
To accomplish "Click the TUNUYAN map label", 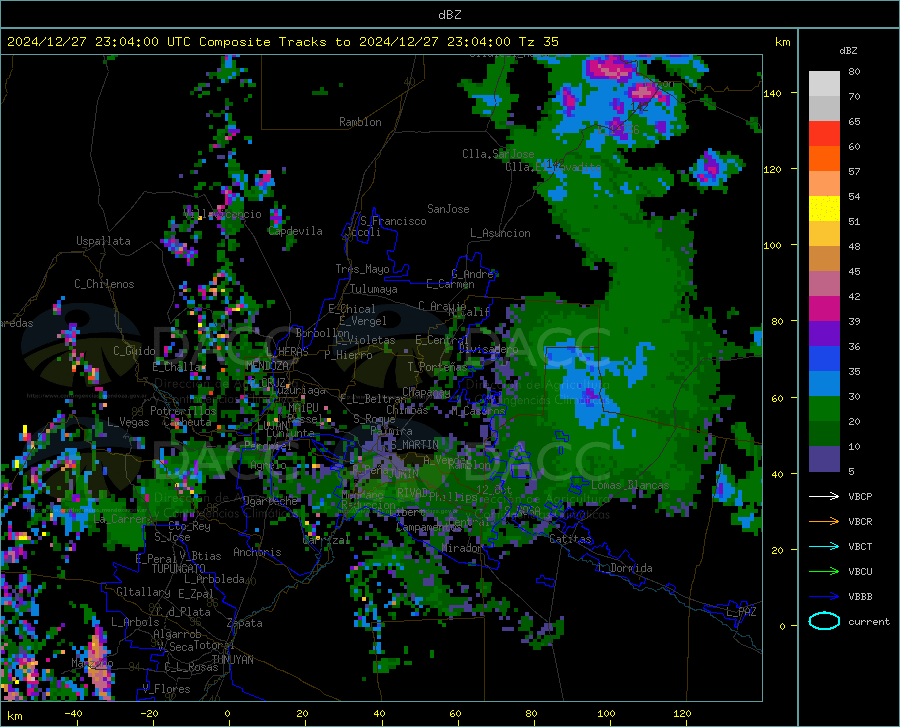I will pos(232,660).
